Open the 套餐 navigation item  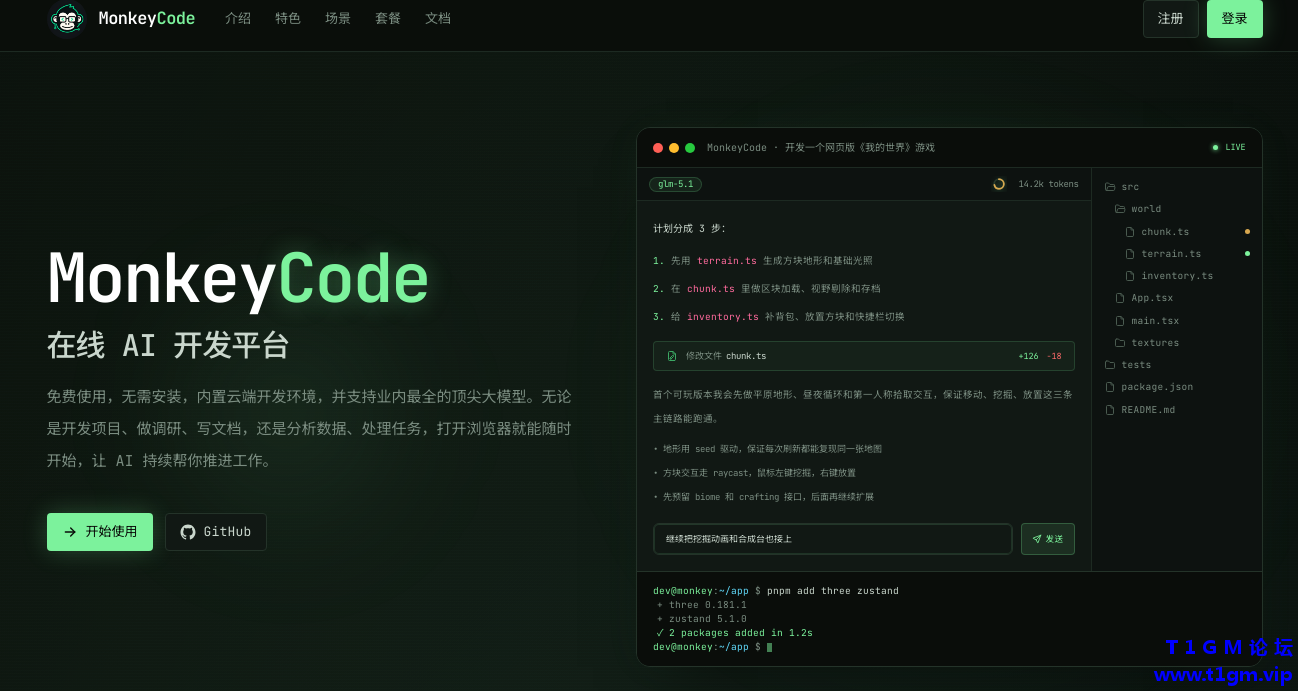pyautogui.click(x=388, y=18)
